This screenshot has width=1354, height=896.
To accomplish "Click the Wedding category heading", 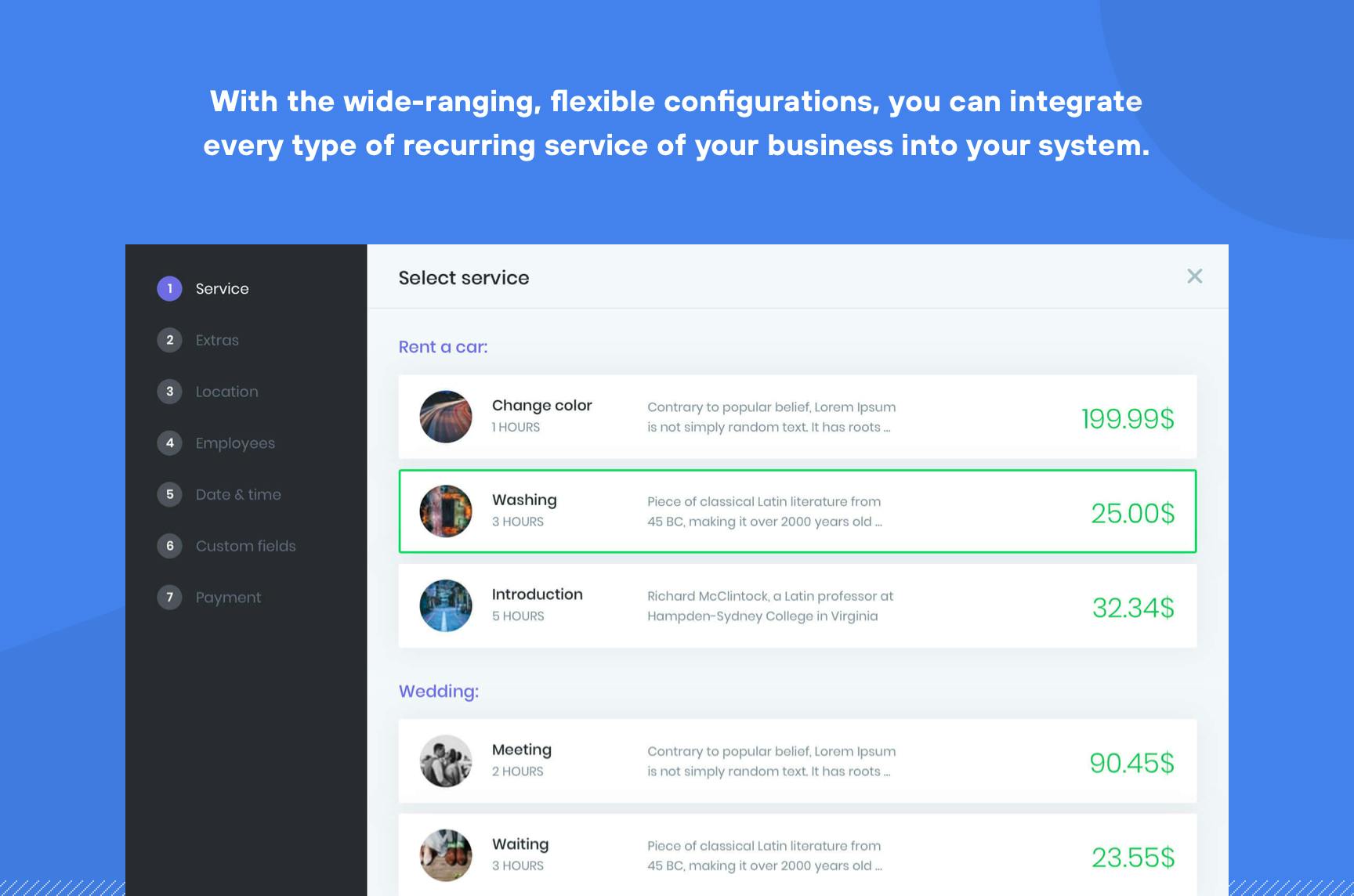I will pos(439,692).
